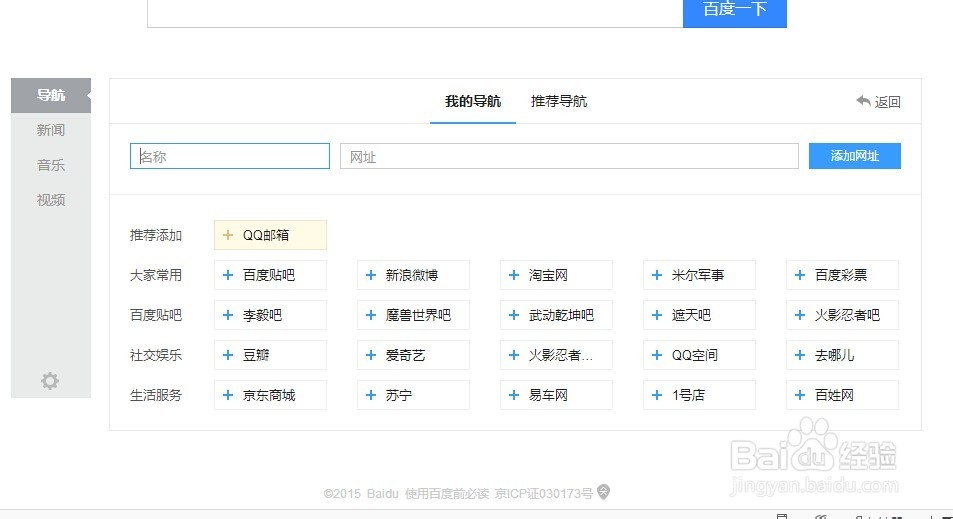Add QQ空间 by its label text

(x=695, y=356)
